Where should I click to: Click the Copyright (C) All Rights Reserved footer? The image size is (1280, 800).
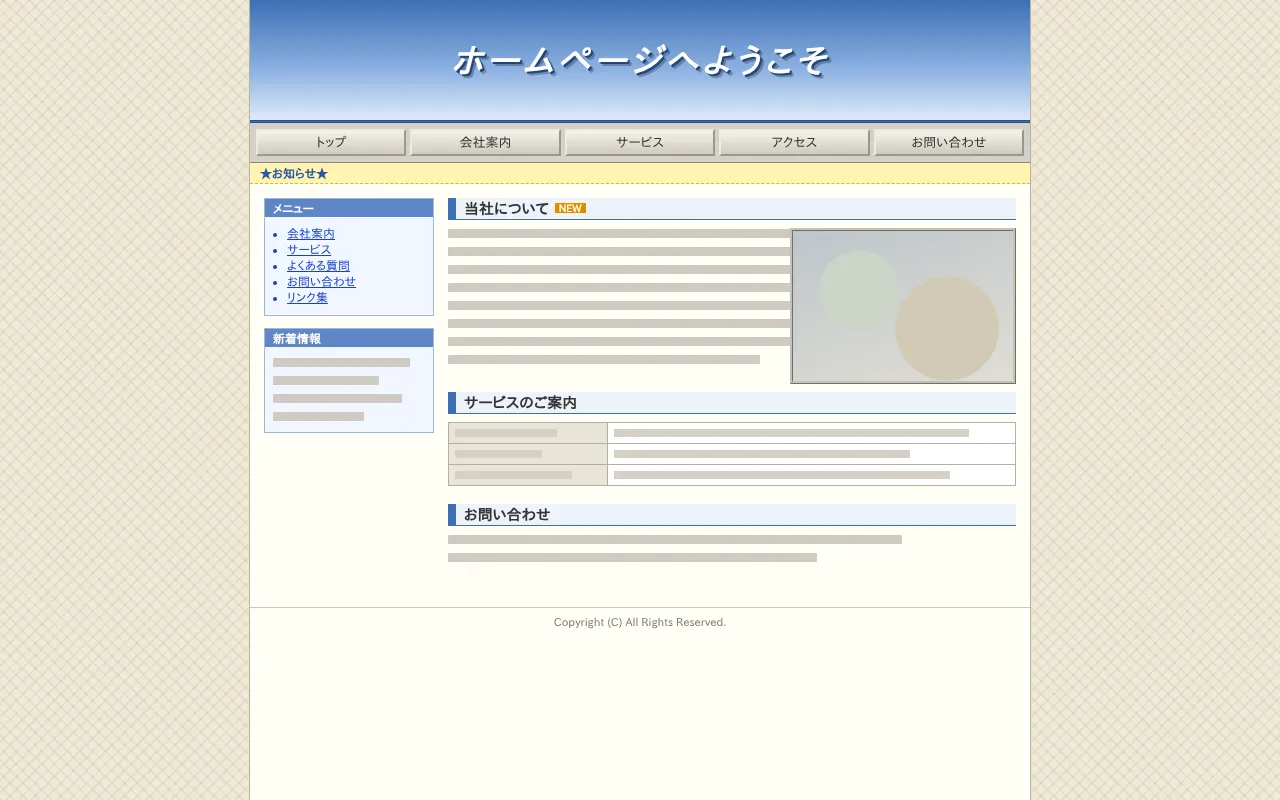click(640, 622)
